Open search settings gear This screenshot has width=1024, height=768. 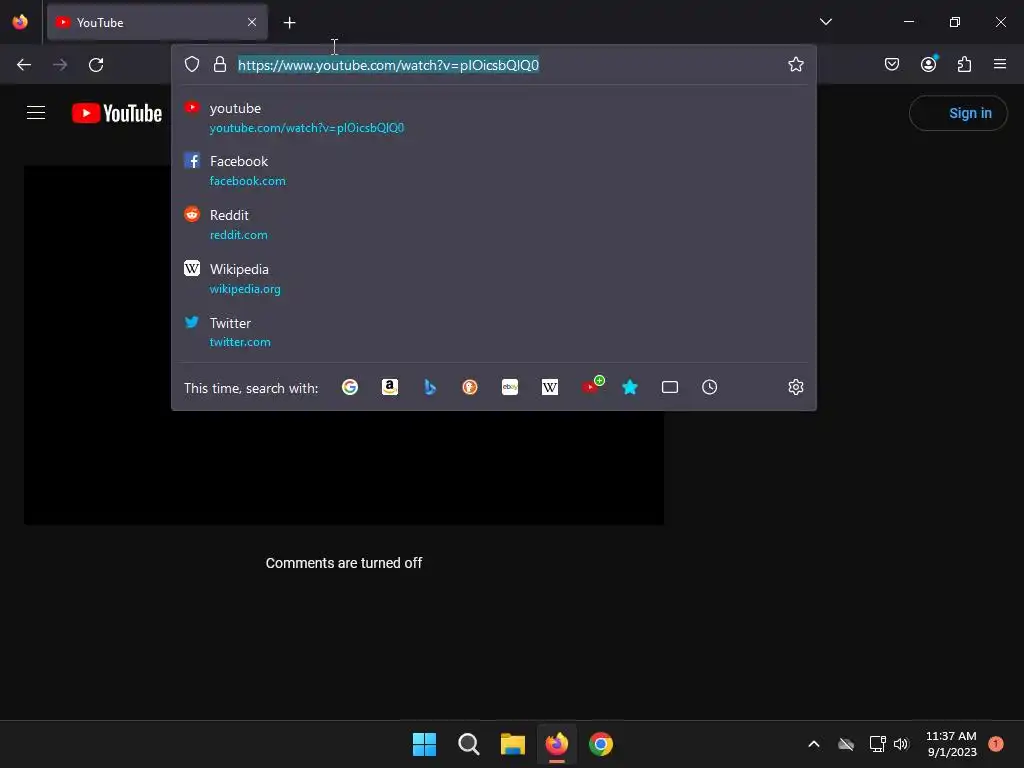click(x=795, y=387)
